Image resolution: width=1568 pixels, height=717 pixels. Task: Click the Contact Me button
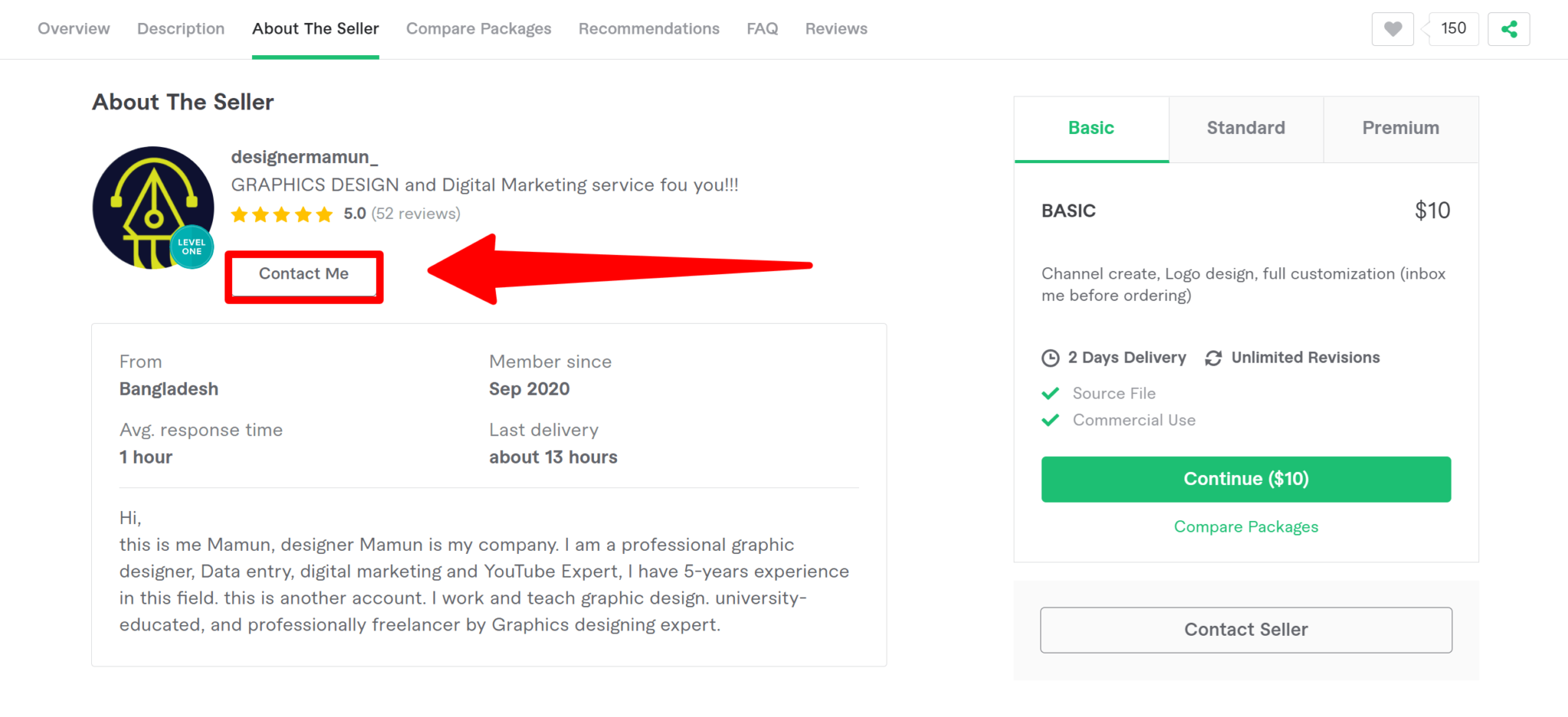pyautogui.click(x=304, y=275)
